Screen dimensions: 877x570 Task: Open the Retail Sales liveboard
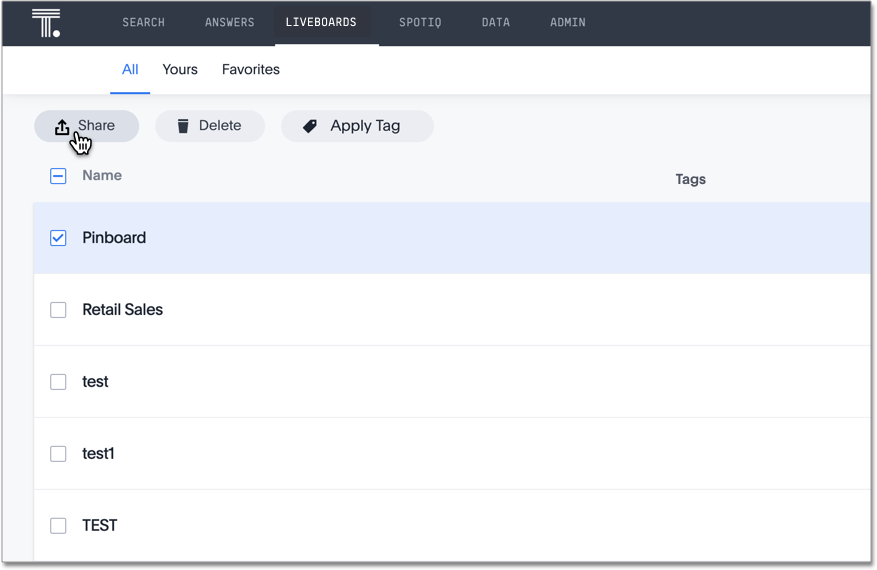[122, 310]
